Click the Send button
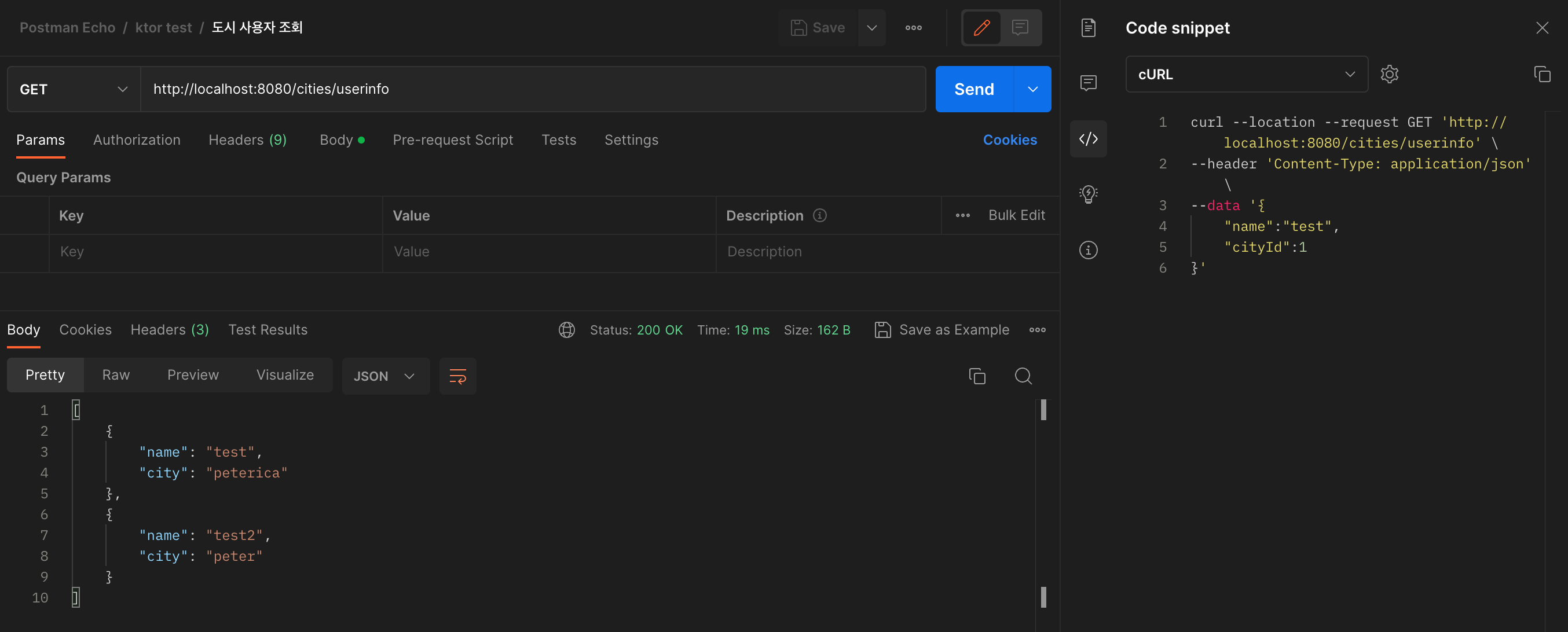Viewport: 1568px width, 632px height. click(973, 89)
